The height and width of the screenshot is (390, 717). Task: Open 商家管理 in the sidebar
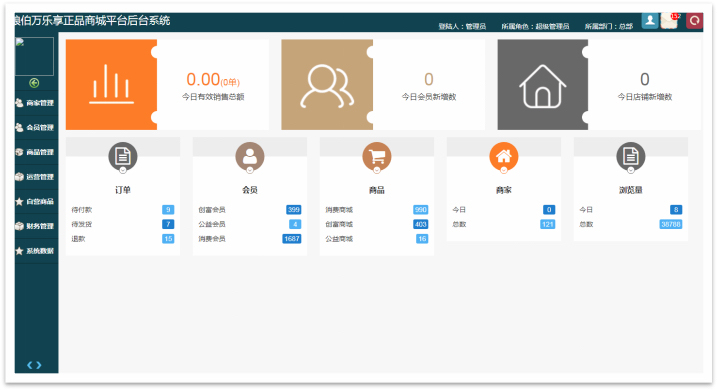(36, 103)
